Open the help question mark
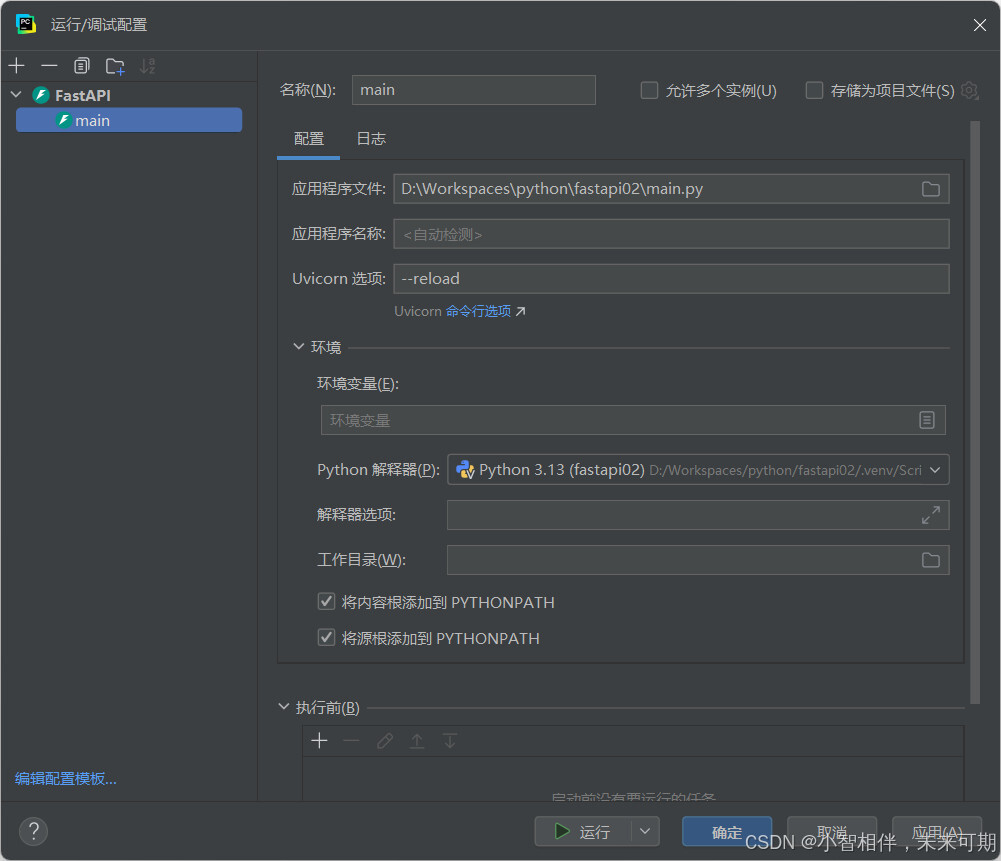This screenshot has width=1001, height=861. pyautogui.click(x=34, y=831)
